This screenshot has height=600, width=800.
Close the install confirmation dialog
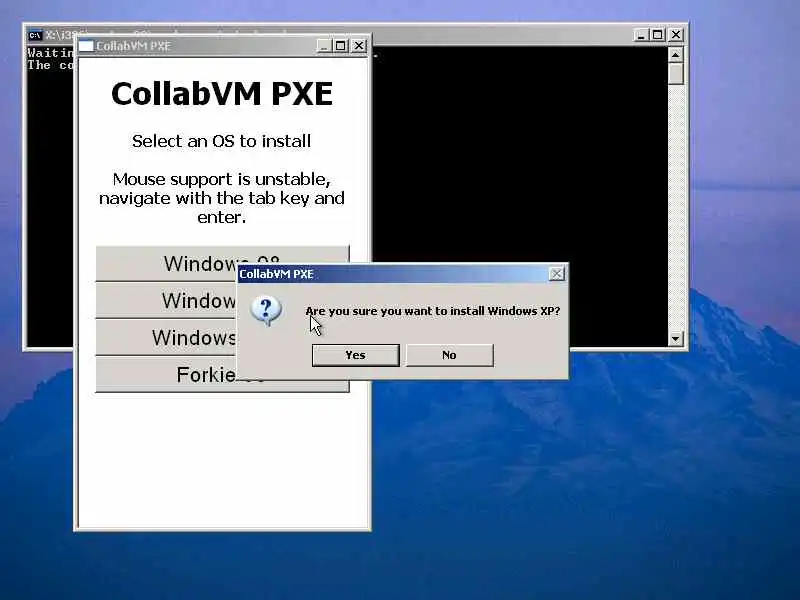(x=557, y=274)
